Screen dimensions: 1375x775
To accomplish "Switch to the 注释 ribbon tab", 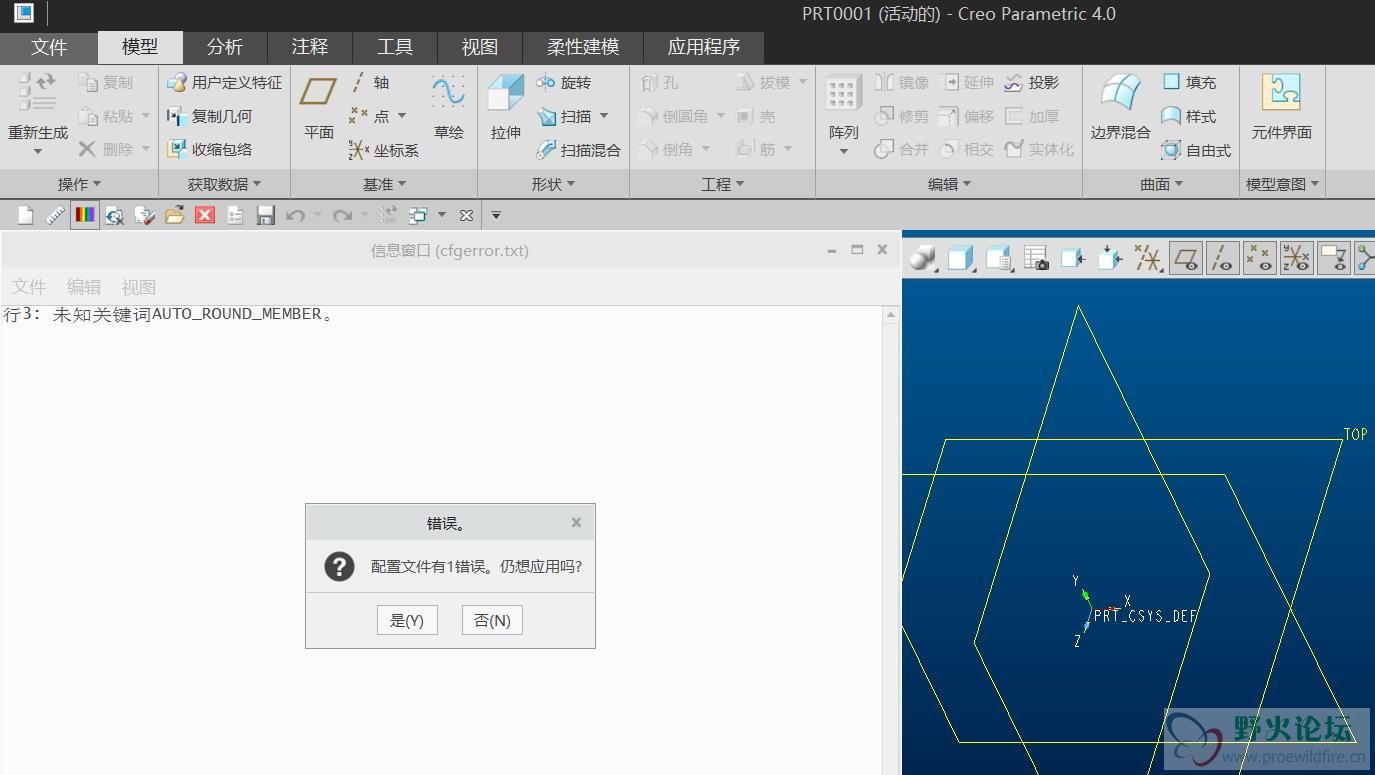I will click(x=310, y=47).
